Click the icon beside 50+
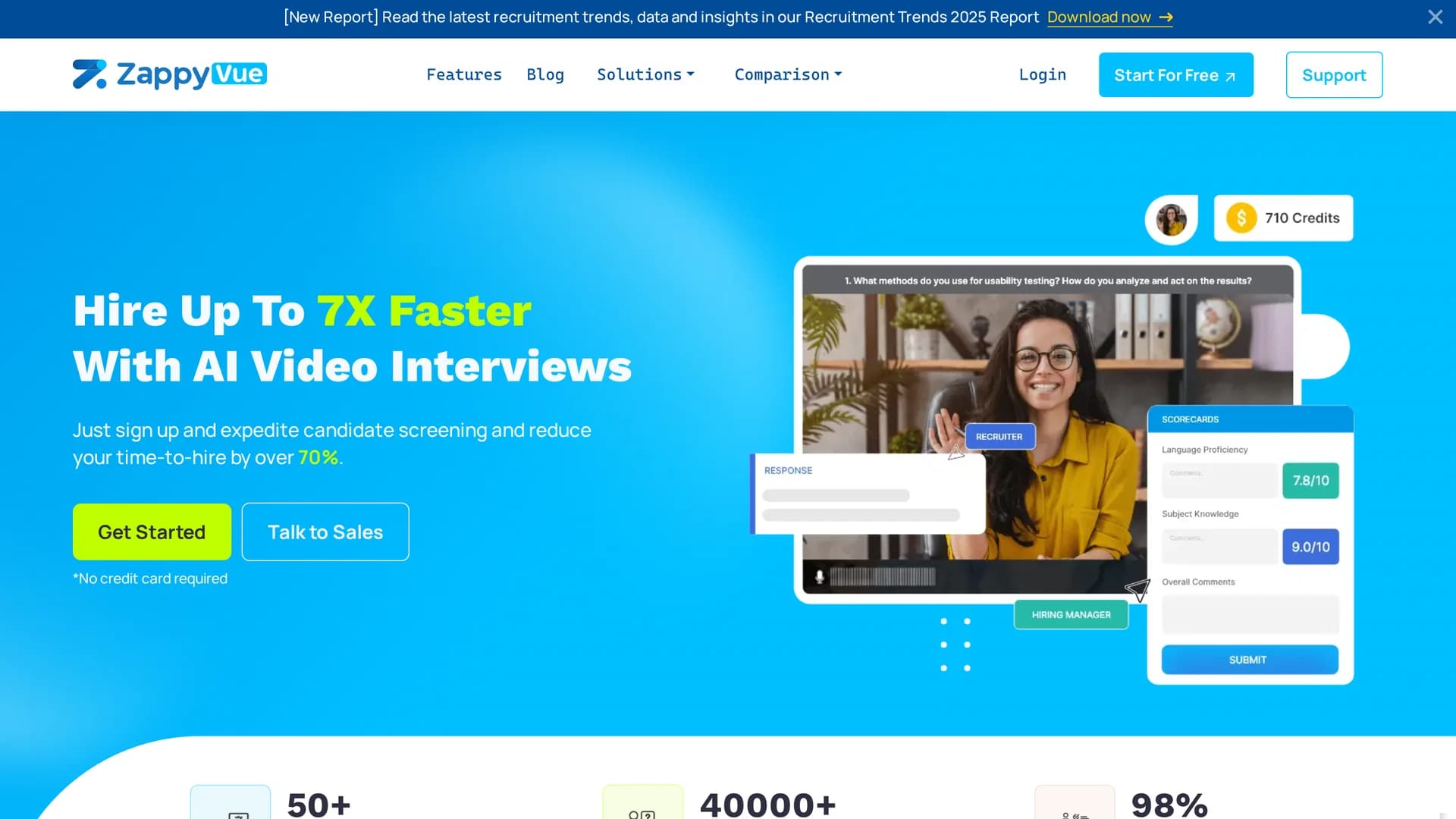 [231, 802]
